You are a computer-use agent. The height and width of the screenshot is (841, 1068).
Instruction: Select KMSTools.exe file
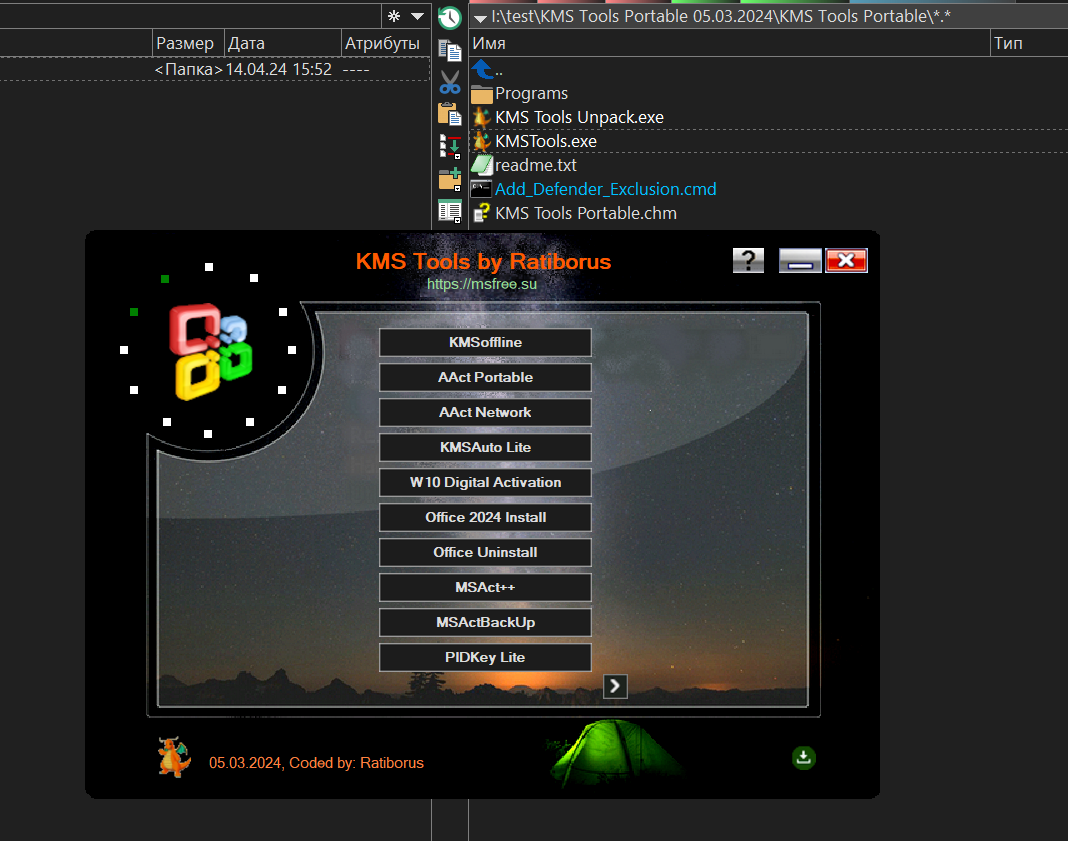pyautogui.click(x=546, y=141)
